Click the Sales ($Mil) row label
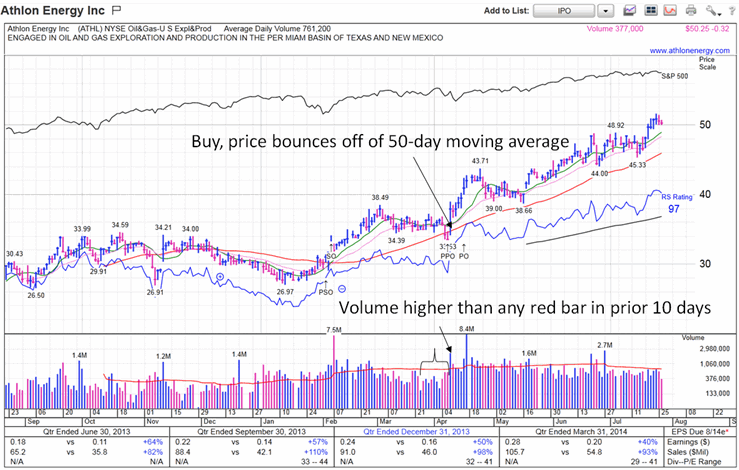 (x=688, y=452)
